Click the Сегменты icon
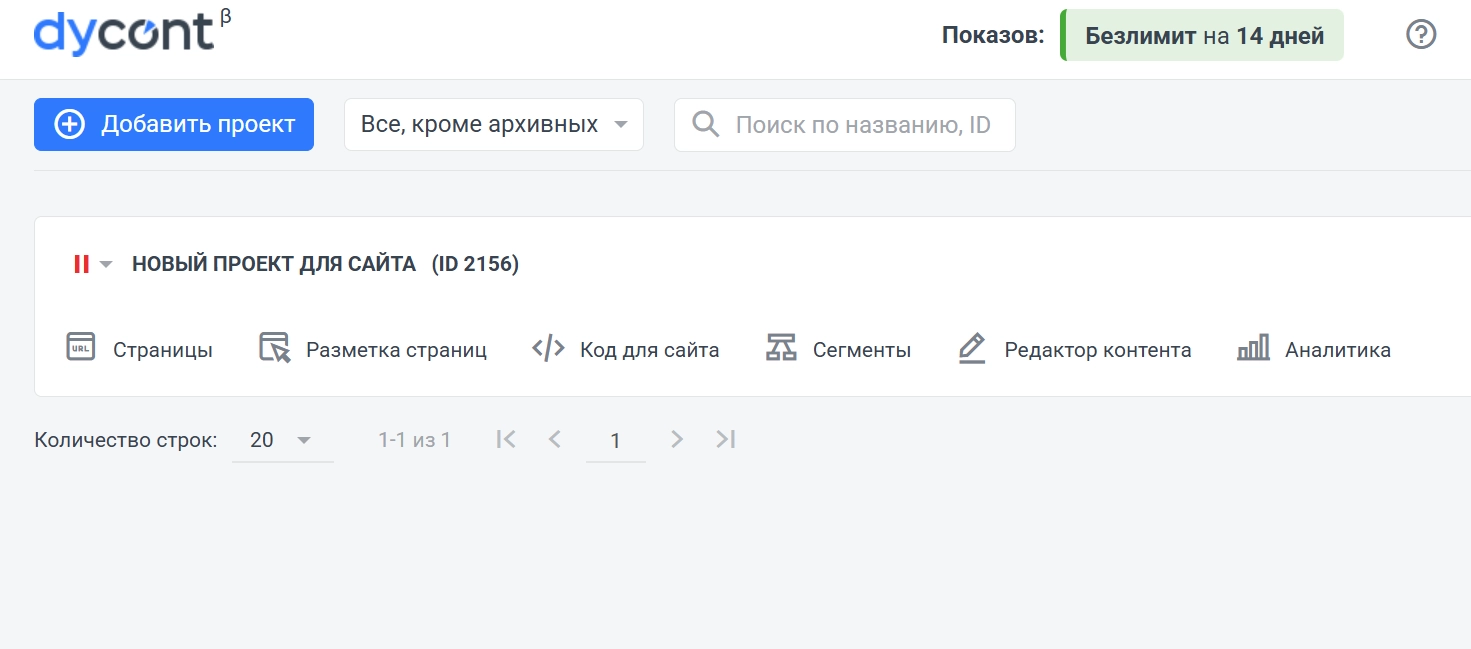 [781, 348]
